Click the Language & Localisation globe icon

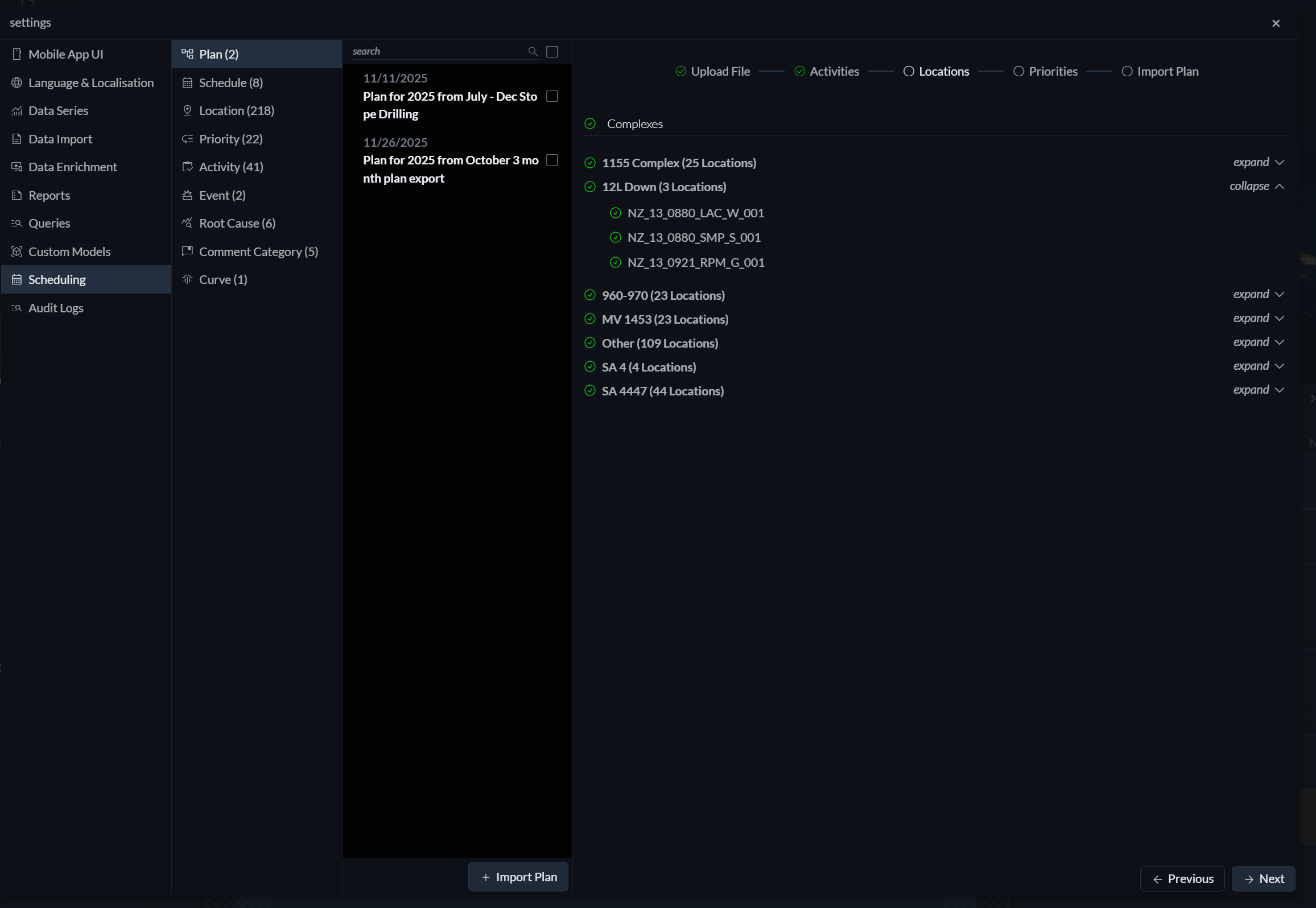click(17, 82)
